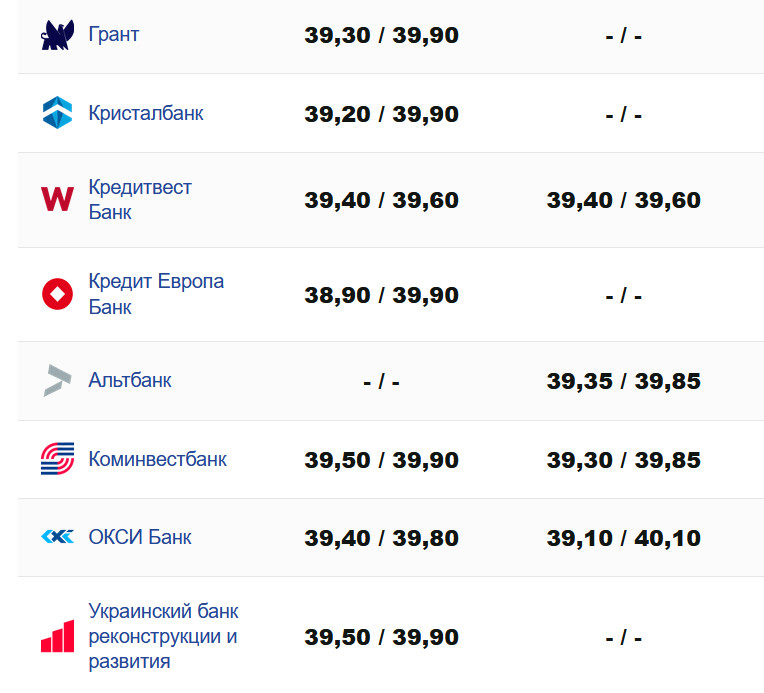Click the ОКСИ Банк logo icon
This screenshot has height=693, width=764.
(57, 537)
